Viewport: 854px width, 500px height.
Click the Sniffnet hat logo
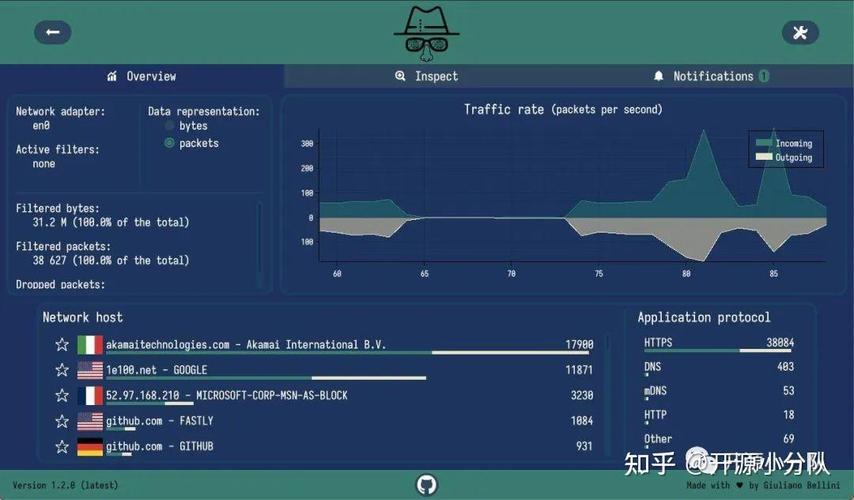[426, 33]
